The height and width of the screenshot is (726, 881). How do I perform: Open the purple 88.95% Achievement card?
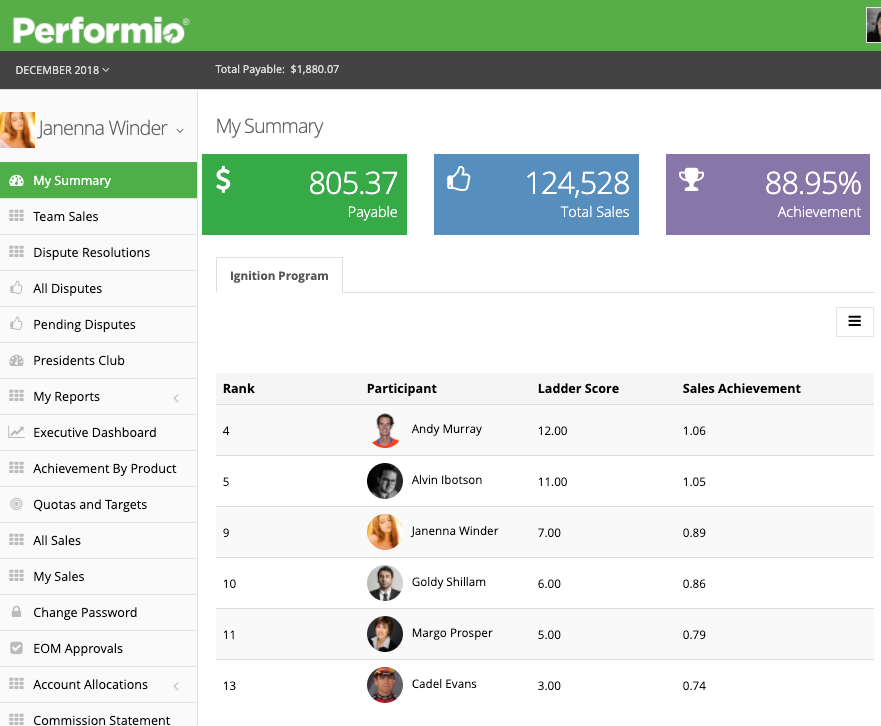(x=768, y=194)
